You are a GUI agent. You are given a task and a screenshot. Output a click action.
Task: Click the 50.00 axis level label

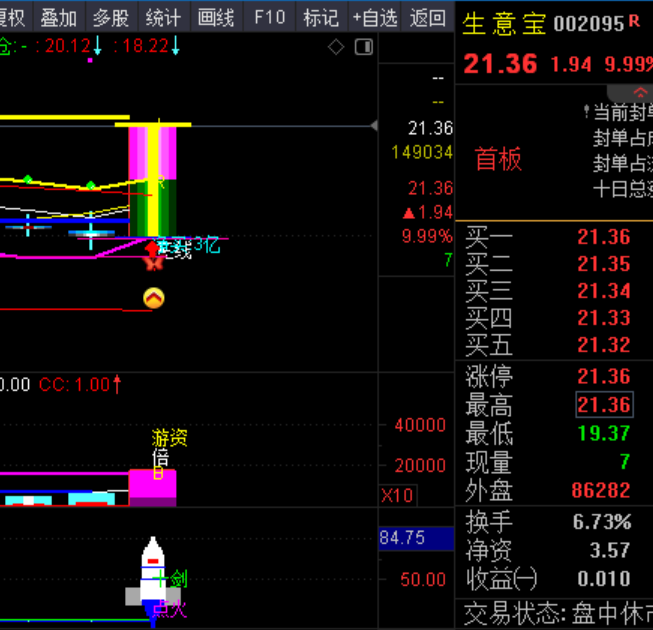423,580
